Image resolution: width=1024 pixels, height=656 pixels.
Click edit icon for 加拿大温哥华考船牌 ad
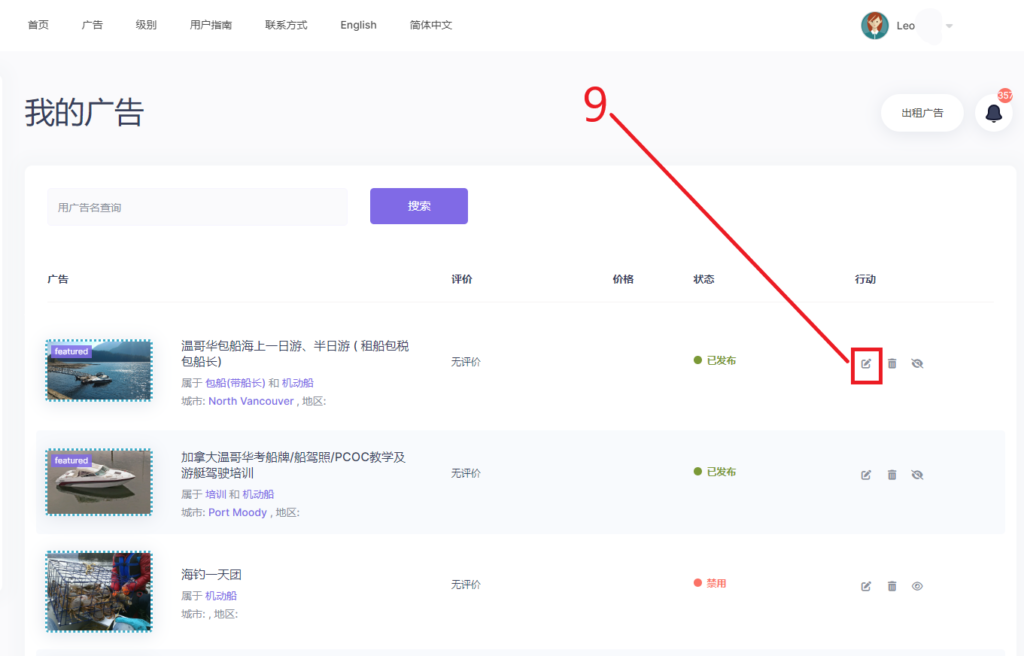click(x=866, y=475)
